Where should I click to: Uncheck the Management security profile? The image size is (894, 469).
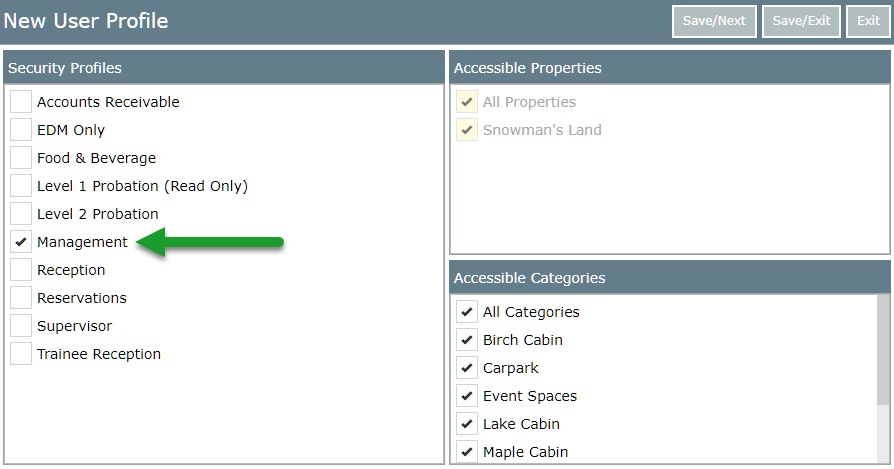tap(21, 242)
